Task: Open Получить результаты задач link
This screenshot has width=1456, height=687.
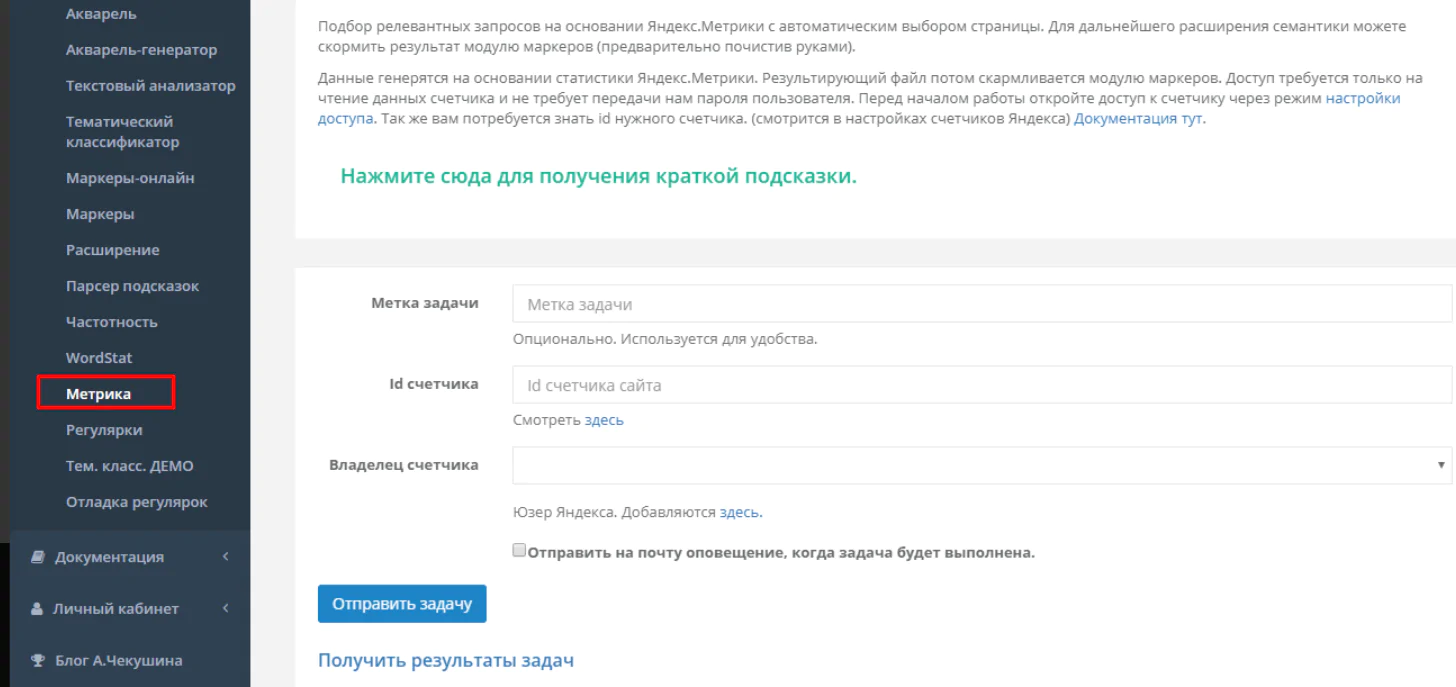Action: coord(446,661)
